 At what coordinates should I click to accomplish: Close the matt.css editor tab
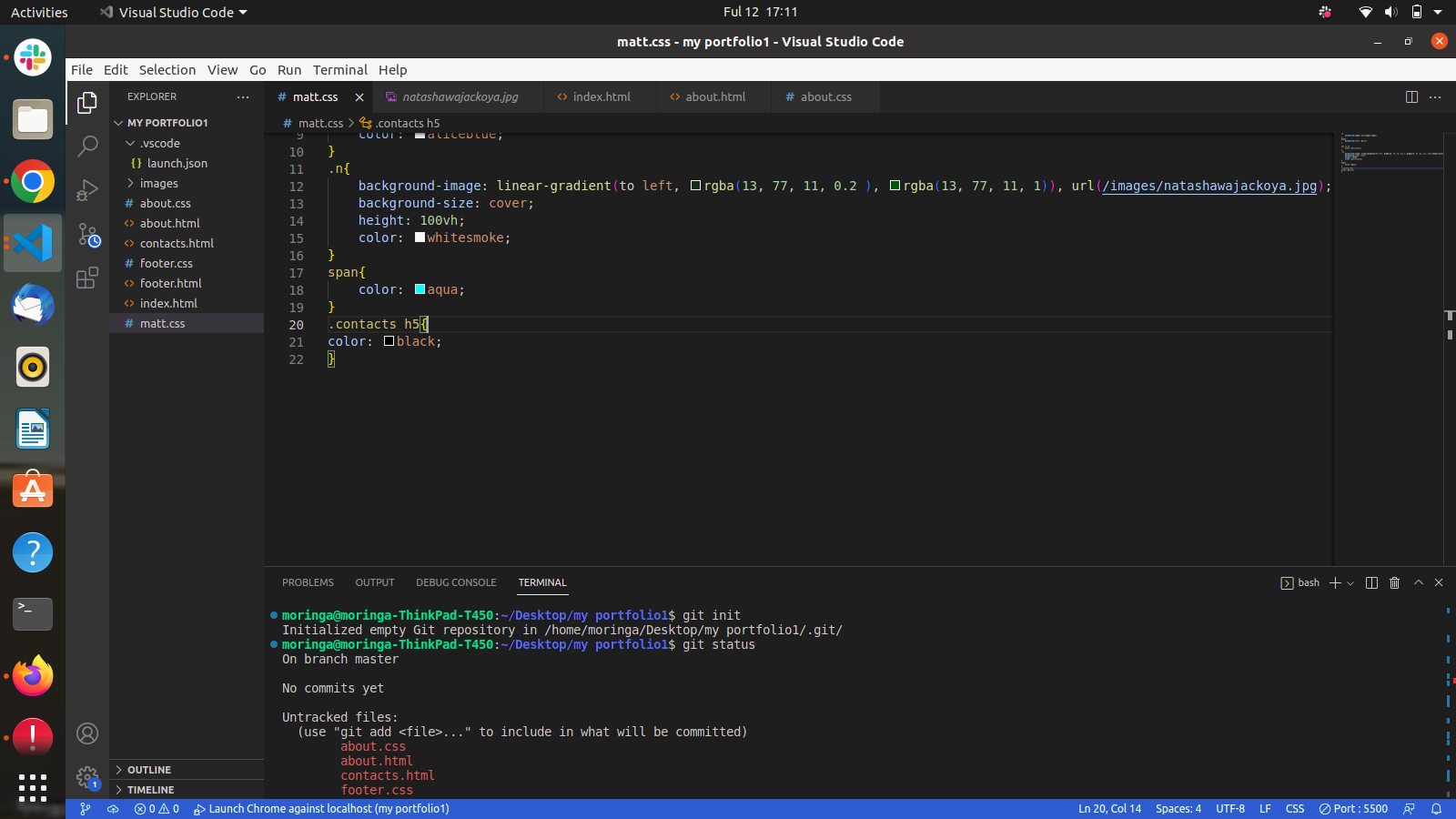(x=359, y=97)
